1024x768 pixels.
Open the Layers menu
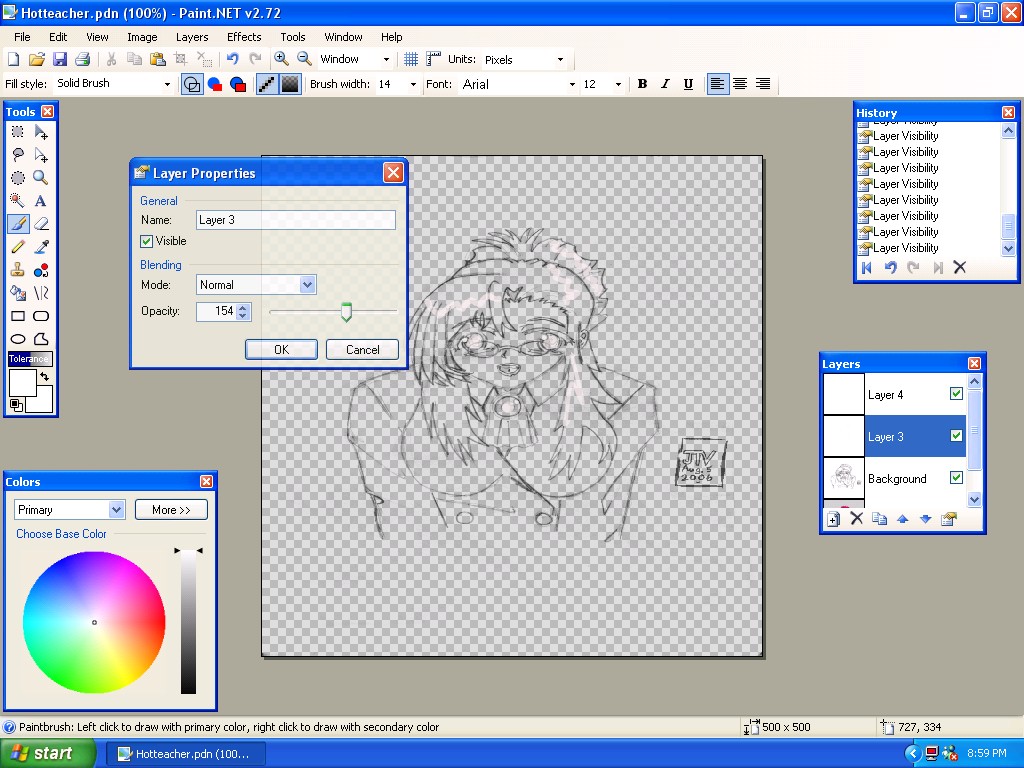[192, 37]
